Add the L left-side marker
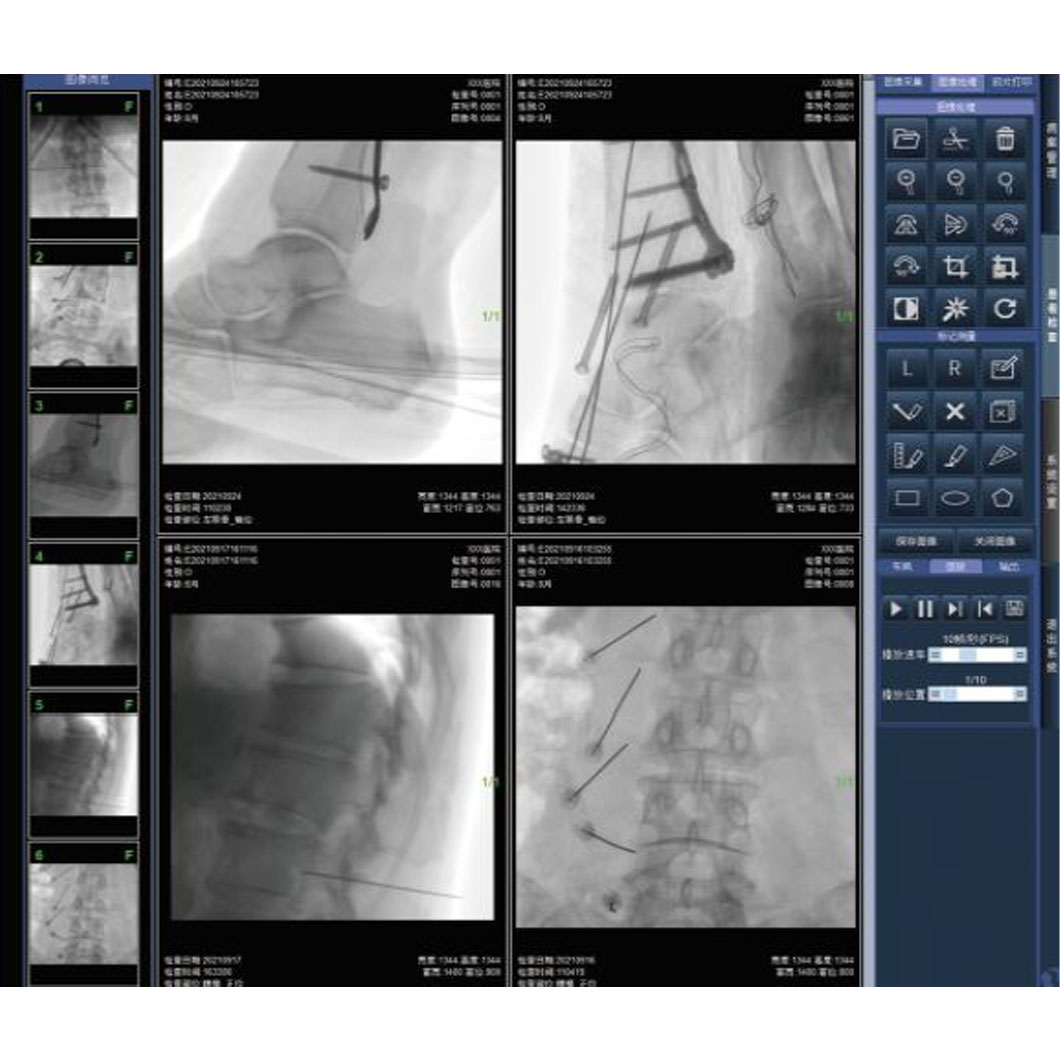The image size is (1060, 1060). coord(907,369)
